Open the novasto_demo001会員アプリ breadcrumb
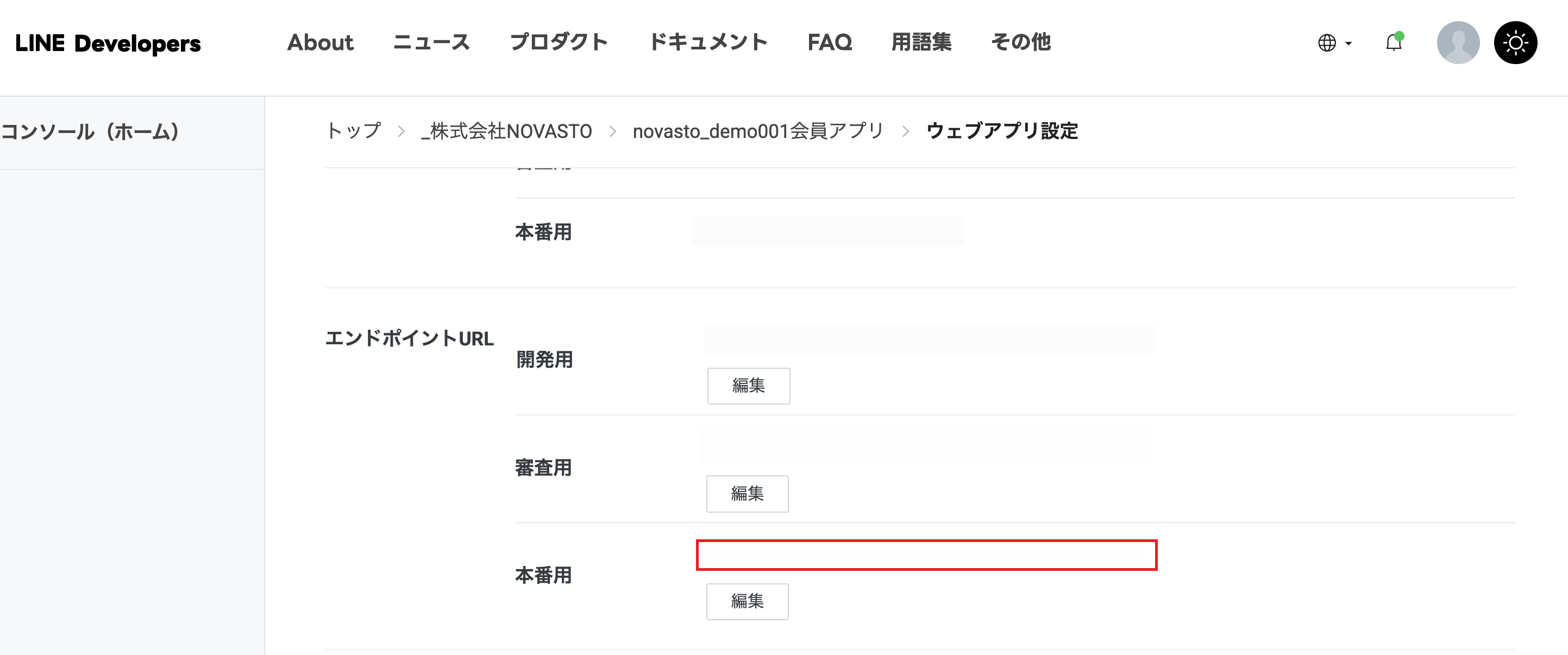Image resolution: width=1568 pixels, height=655 pixels. pos(758,131)
